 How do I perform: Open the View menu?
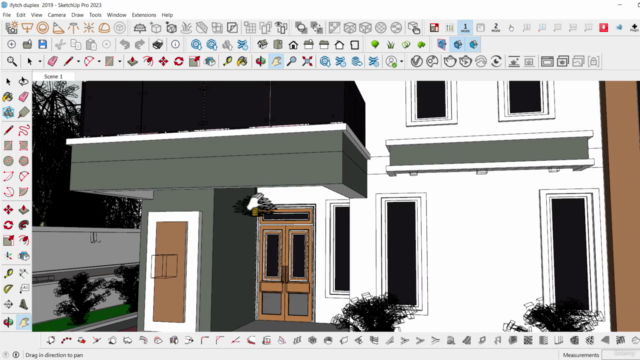click(x=36, y=15)
